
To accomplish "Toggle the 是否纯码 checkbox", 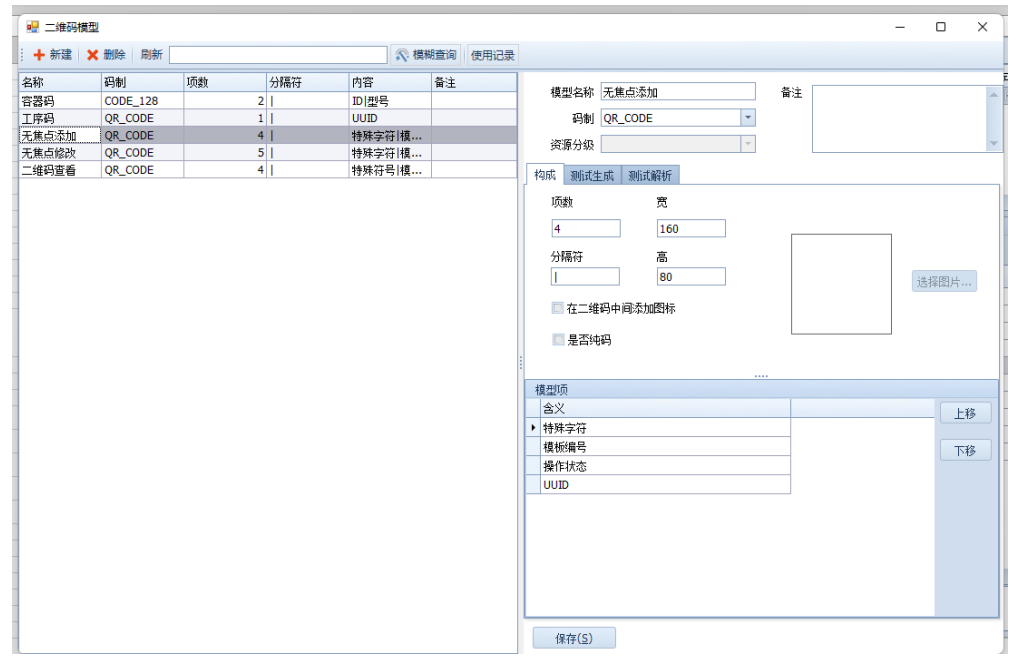I will click(558, 340).
